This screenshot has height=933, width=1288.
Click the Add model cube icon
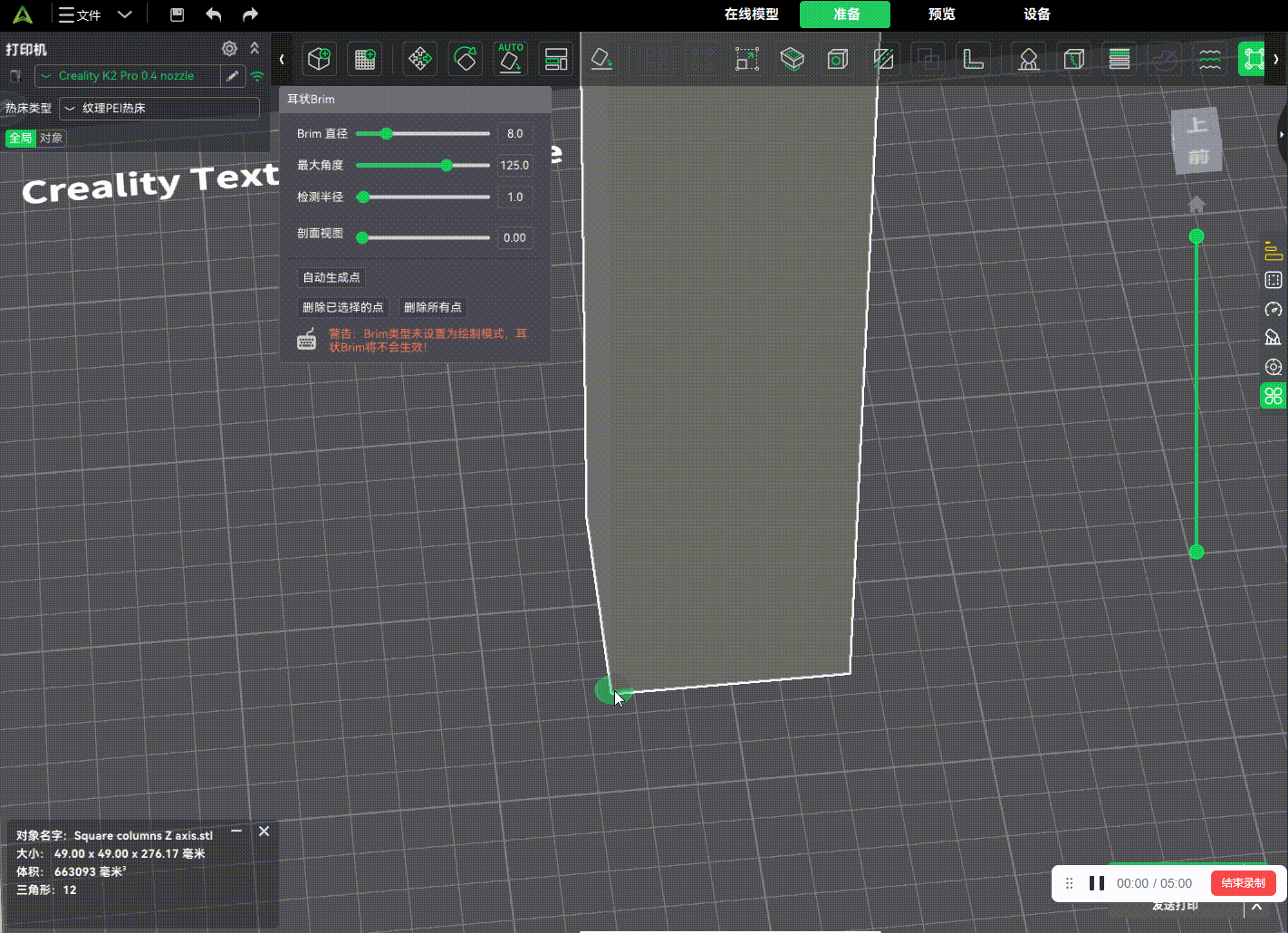click(x=319, y=59)
